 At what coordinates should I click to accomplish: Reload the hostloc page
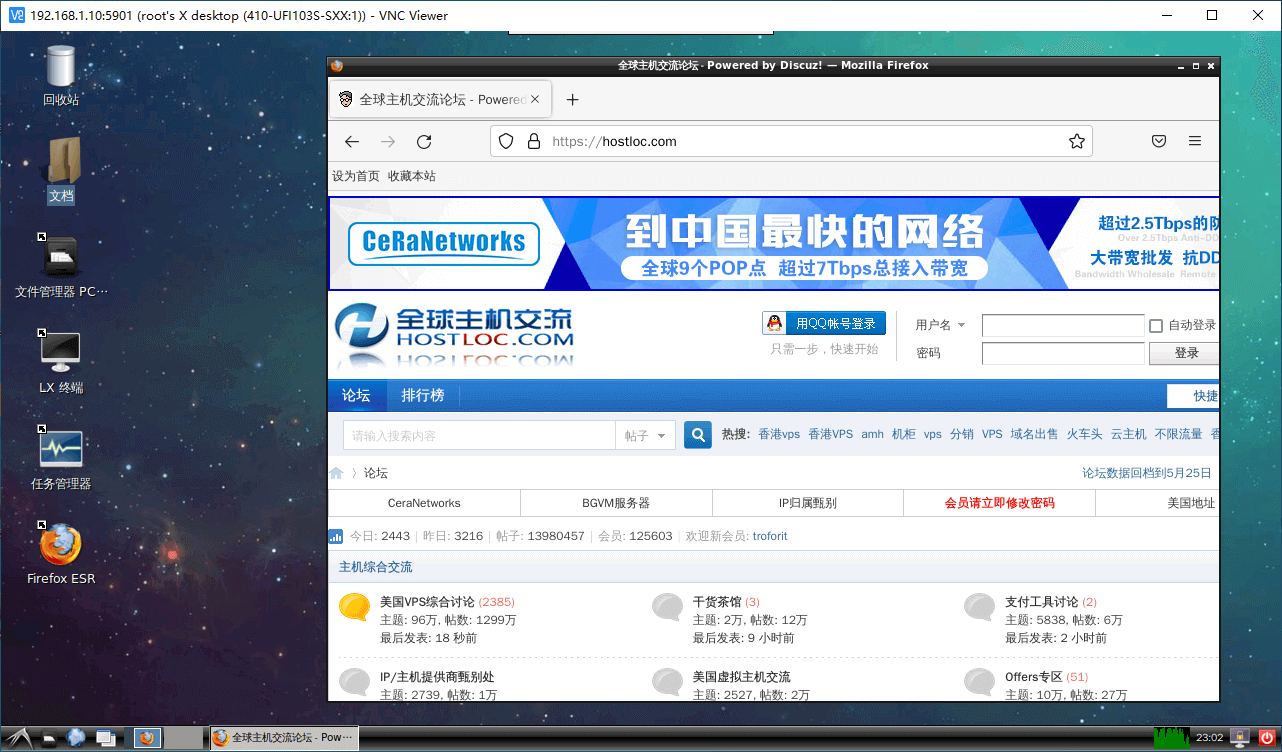pos(424,142)
